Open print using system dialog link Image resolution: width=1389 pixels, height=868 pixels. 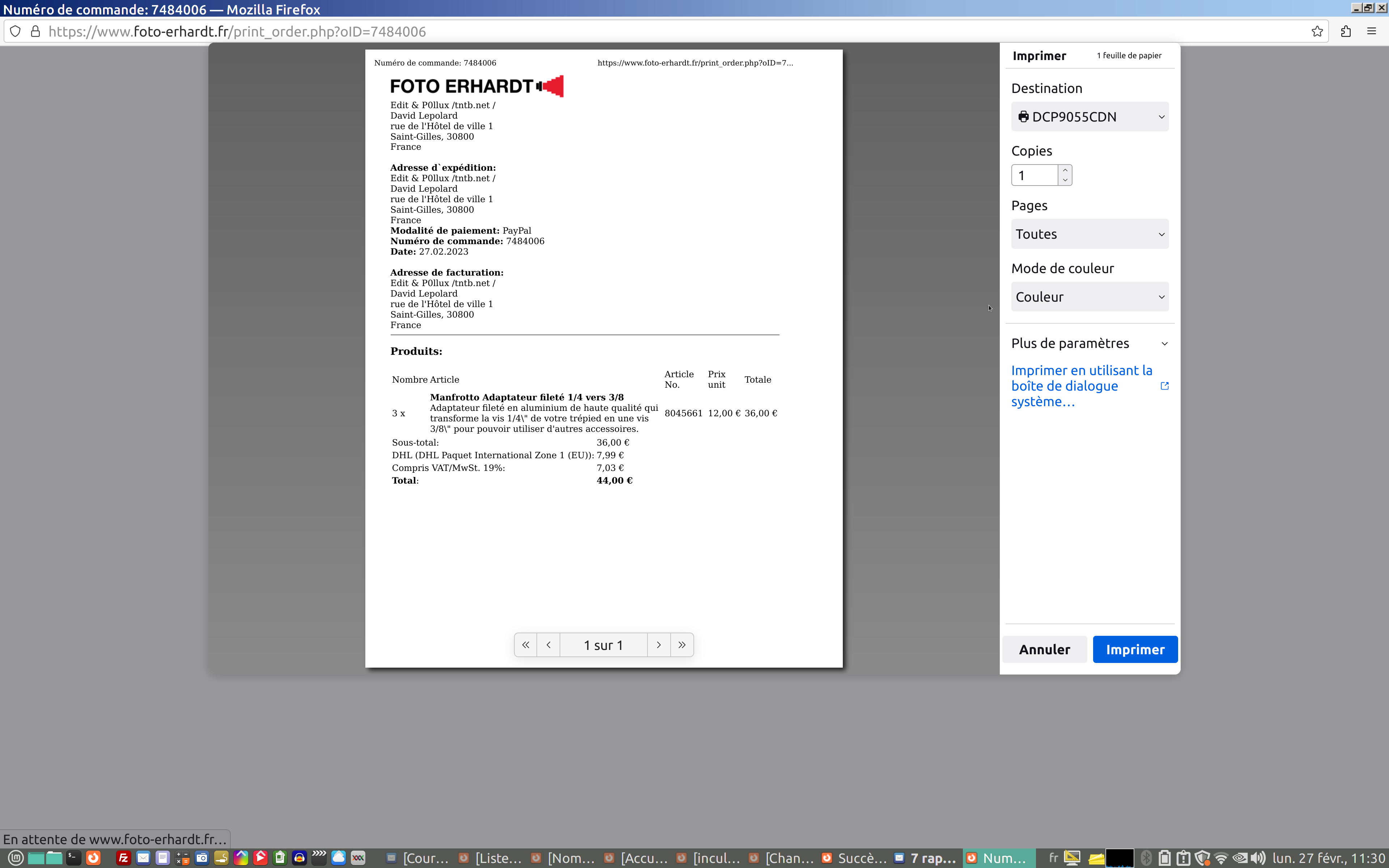pyautogui.click(x=1081, y=386)
